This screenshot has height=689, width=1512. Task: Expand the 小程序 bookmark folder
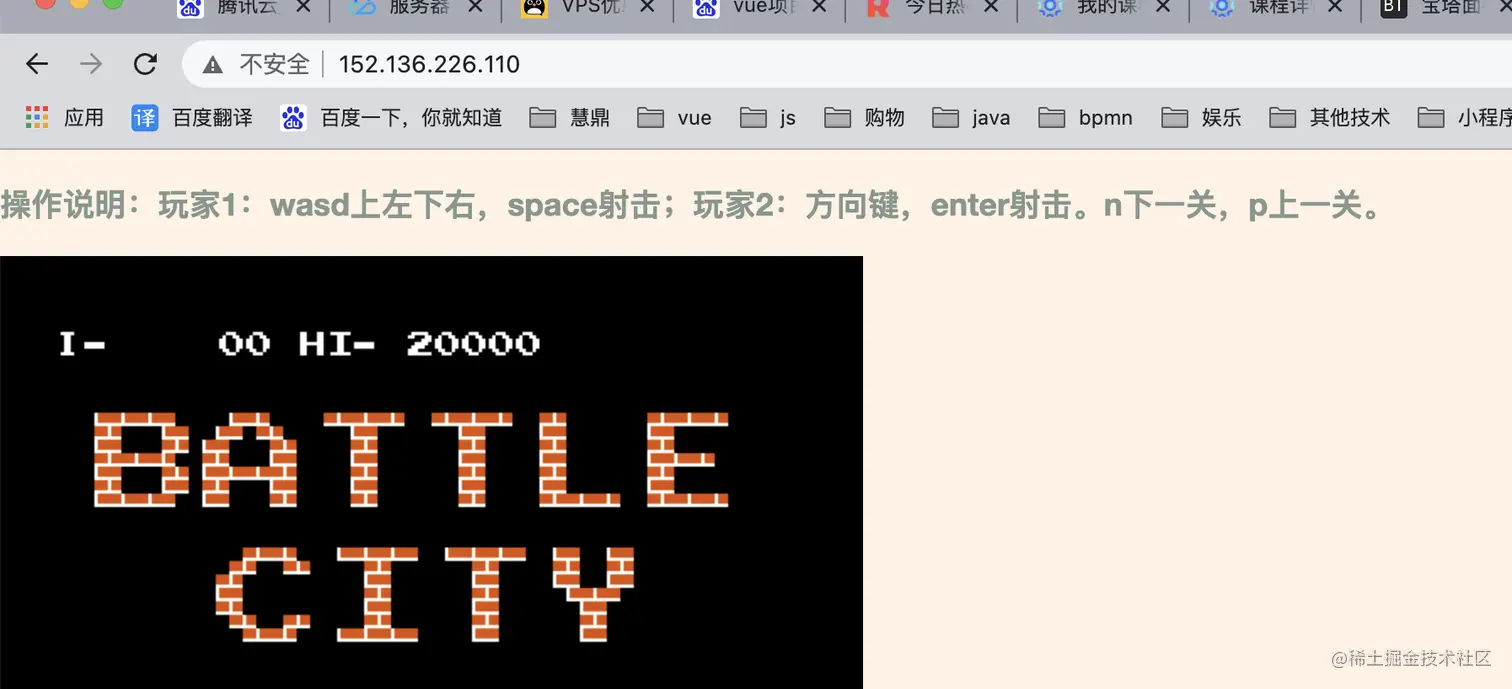click(x=1465, y=118)
